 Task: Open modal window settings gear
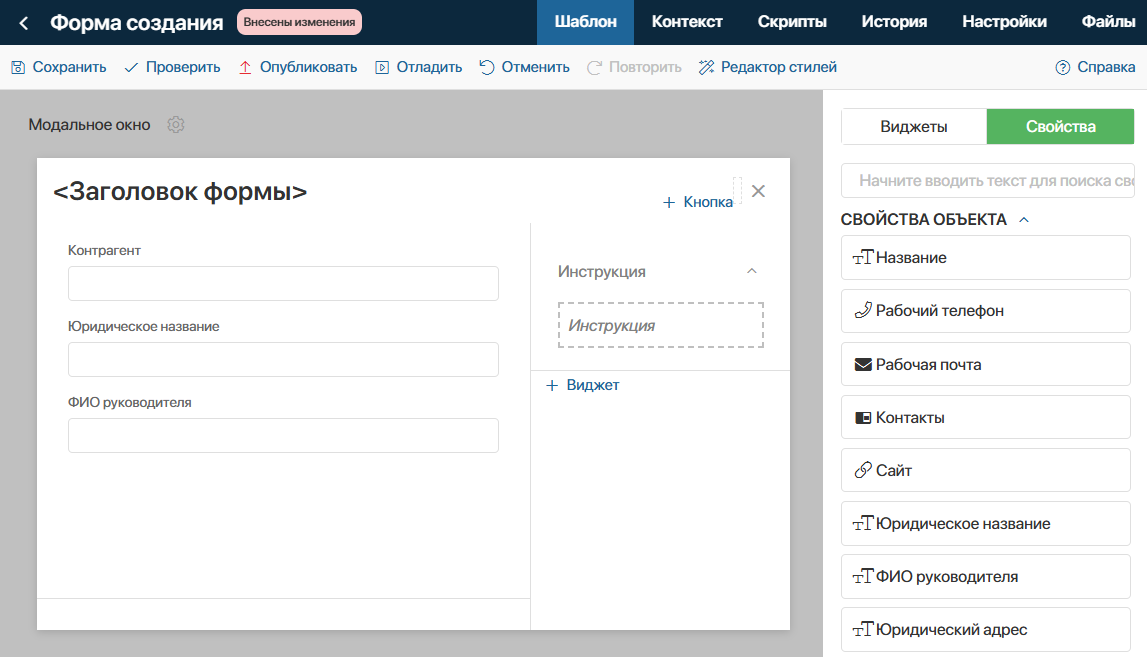176,124
